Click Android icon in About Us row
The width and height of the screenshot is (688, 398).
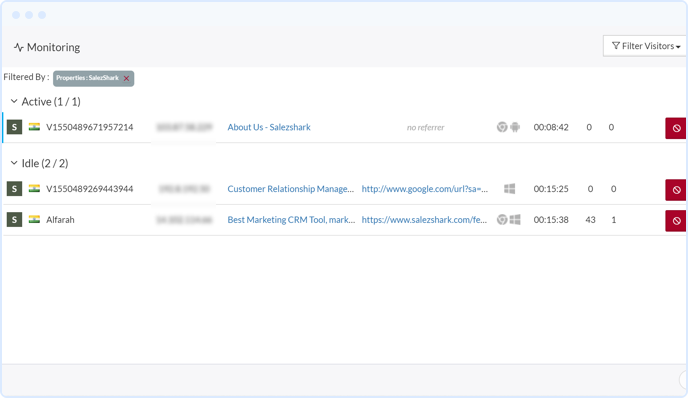point(515,127)
